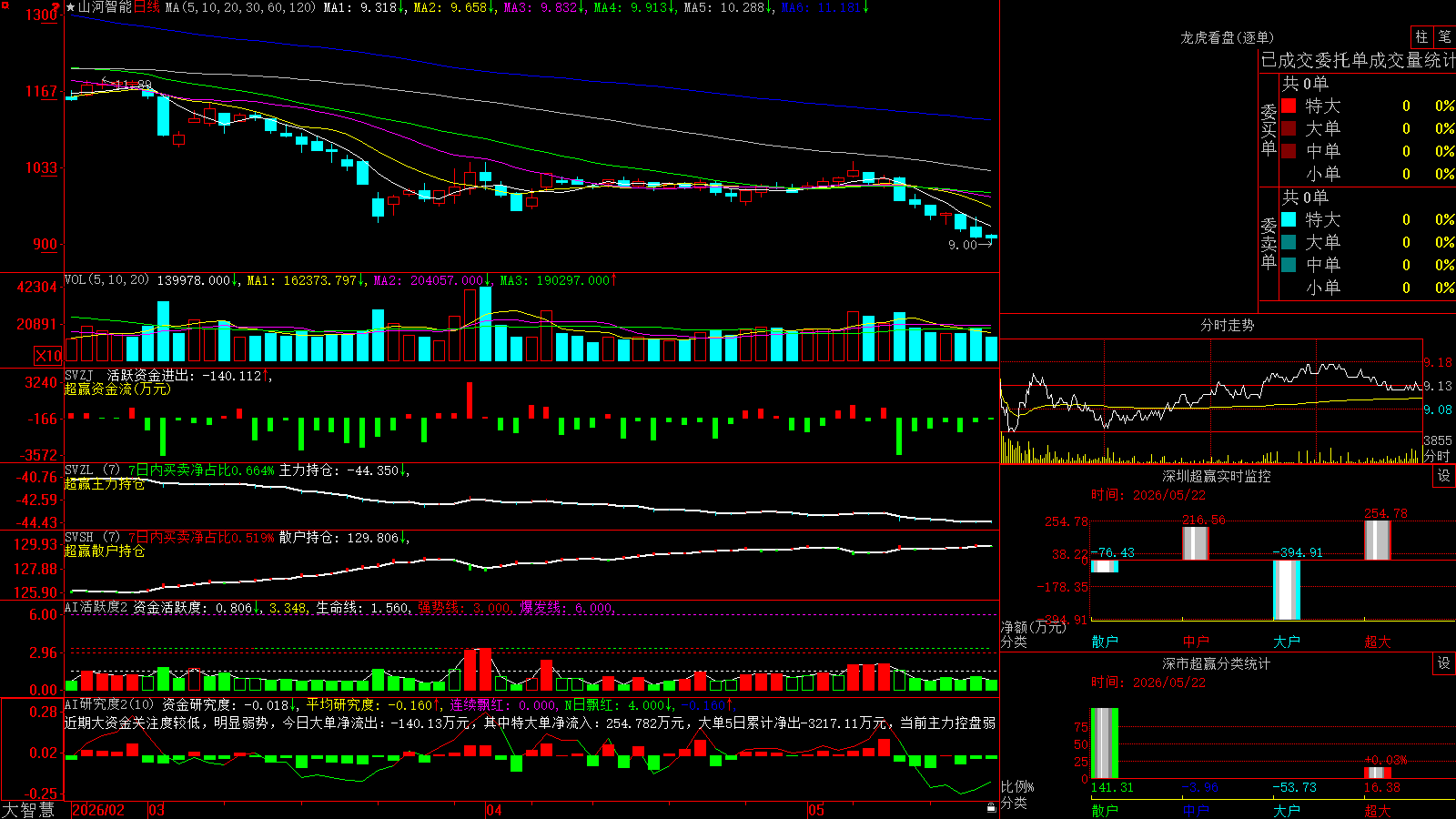This screenshot has width=1456, height=819.
Task: Select the 日线 period label
Action: pyautogui.click(x=147, y=7)
